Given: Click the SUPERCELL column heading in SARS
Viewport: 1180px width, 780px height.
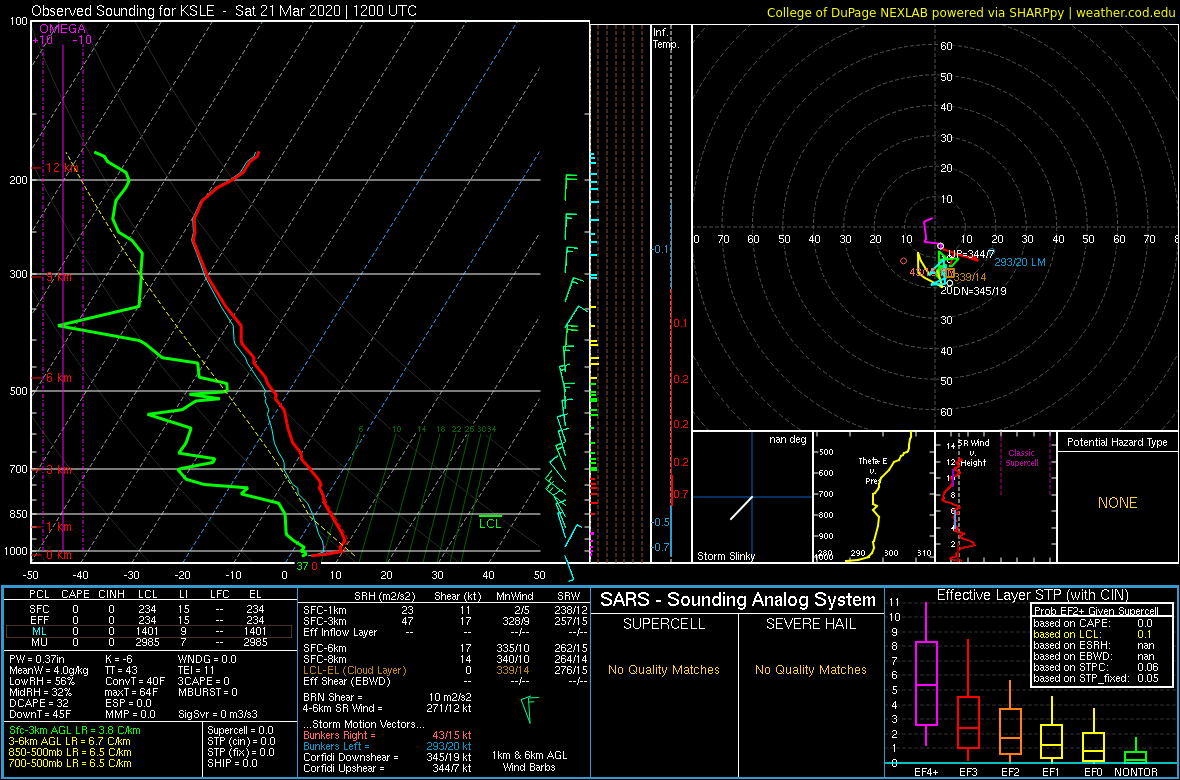Looking at the screenshot, I should pyautogui.click(x=663, y=626).
